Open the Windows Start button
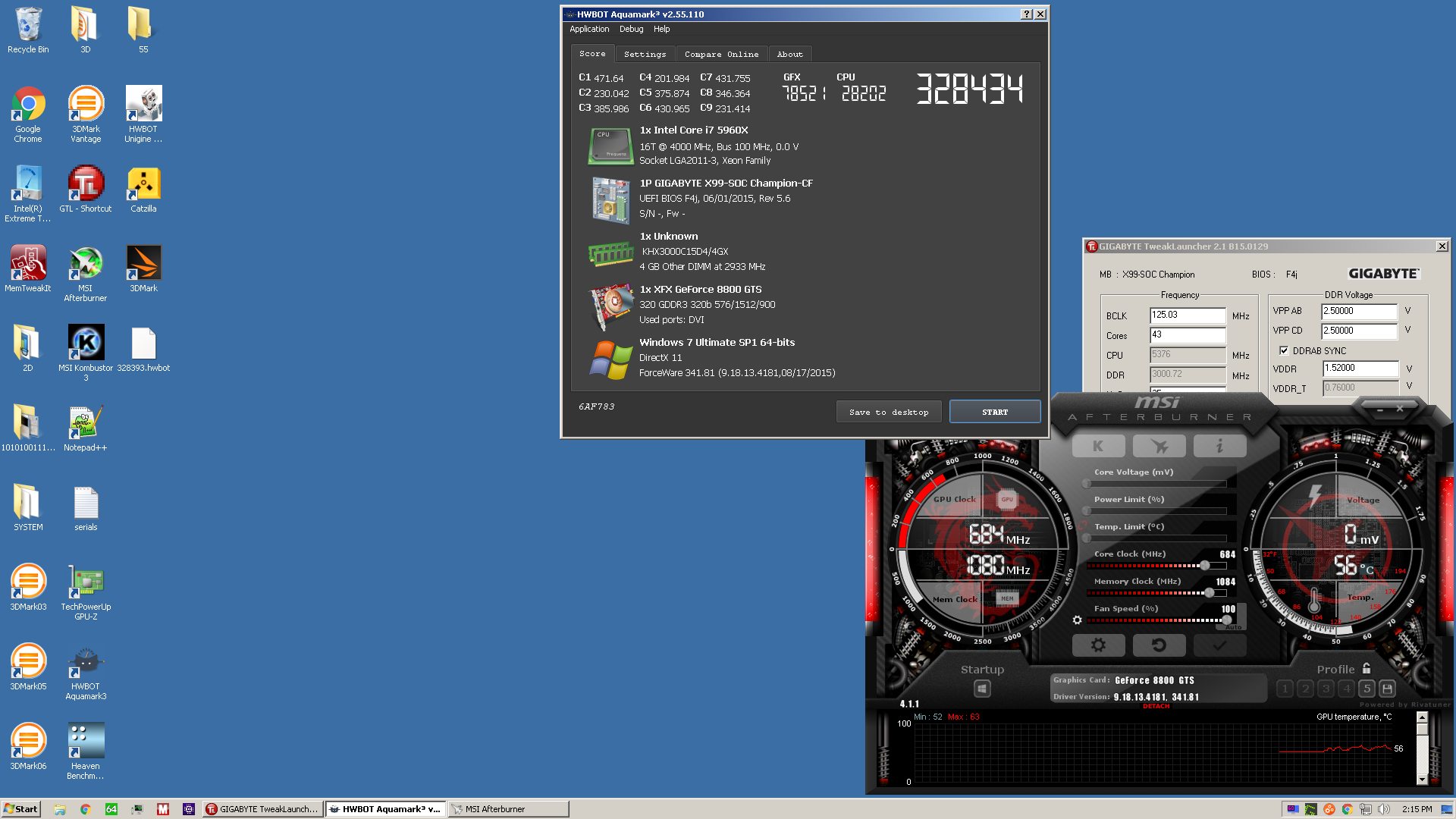 tap(20, 809)
